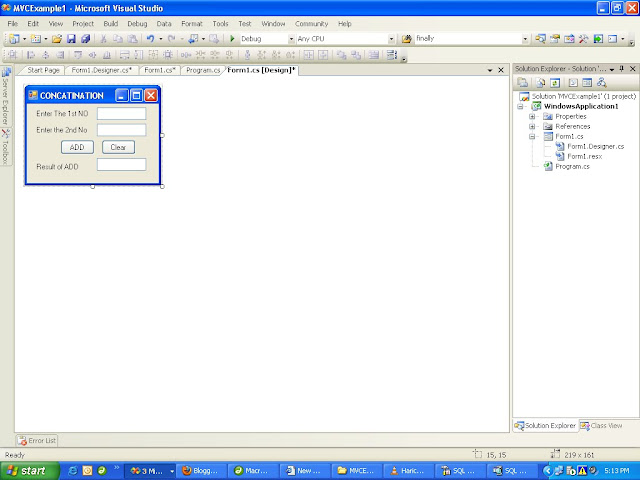This screenshot has width=640, height=480.
Task: Click the Save All icon
Action: 86,39
